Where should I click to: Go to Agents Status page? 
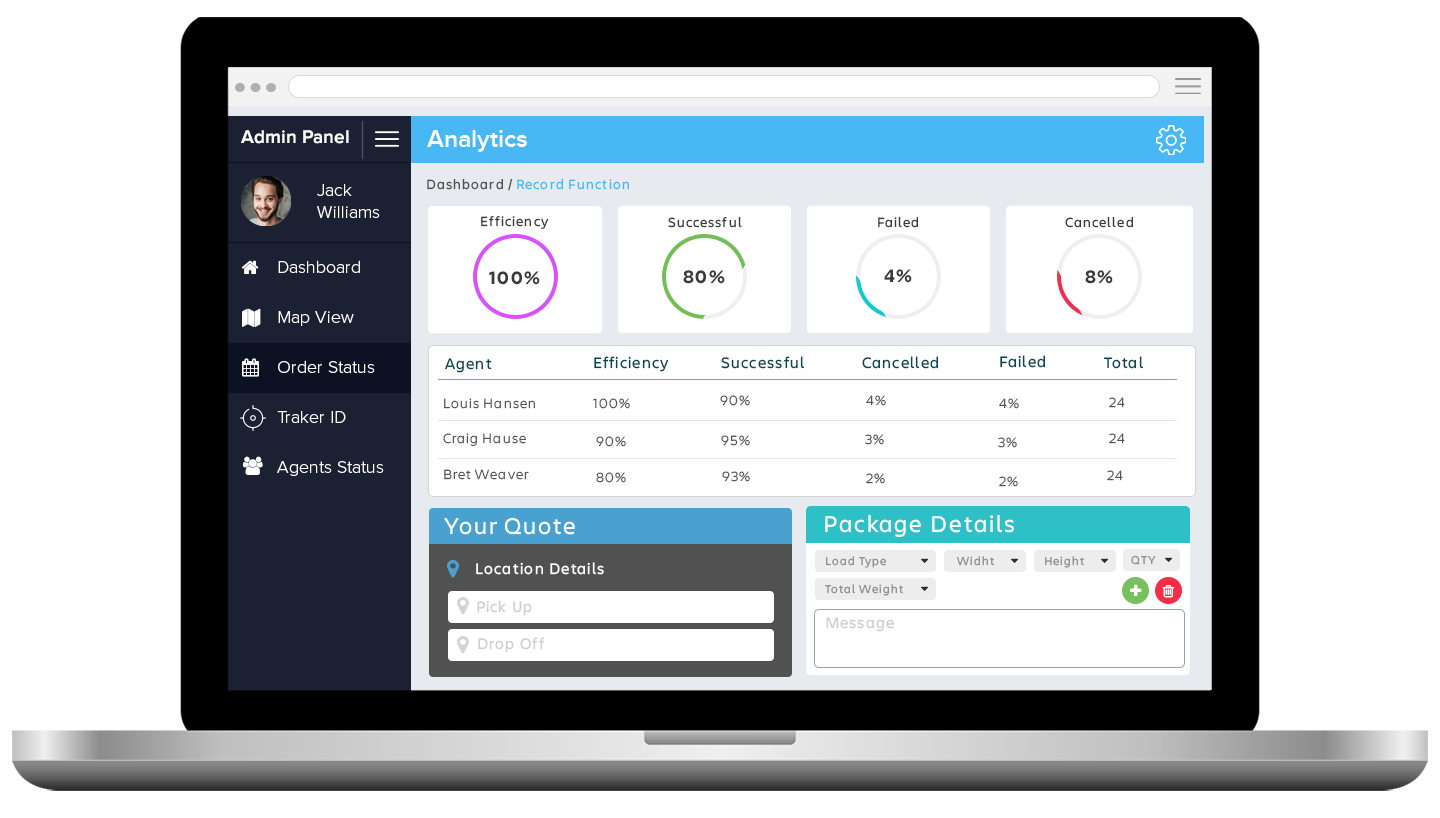tap(329, 468)
